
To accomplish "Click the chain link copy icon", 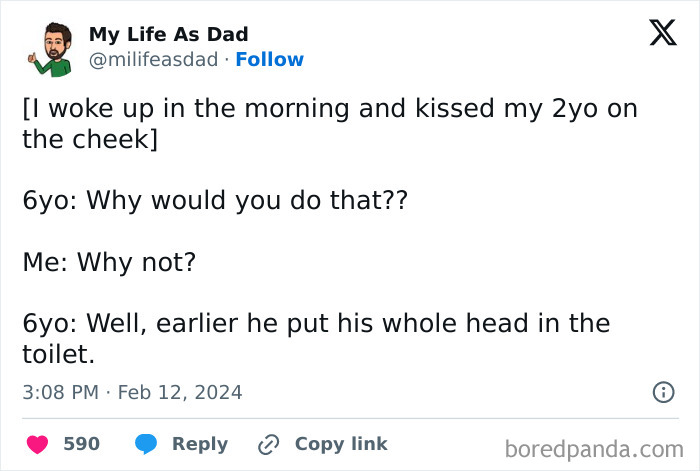I will coord(268,443).
